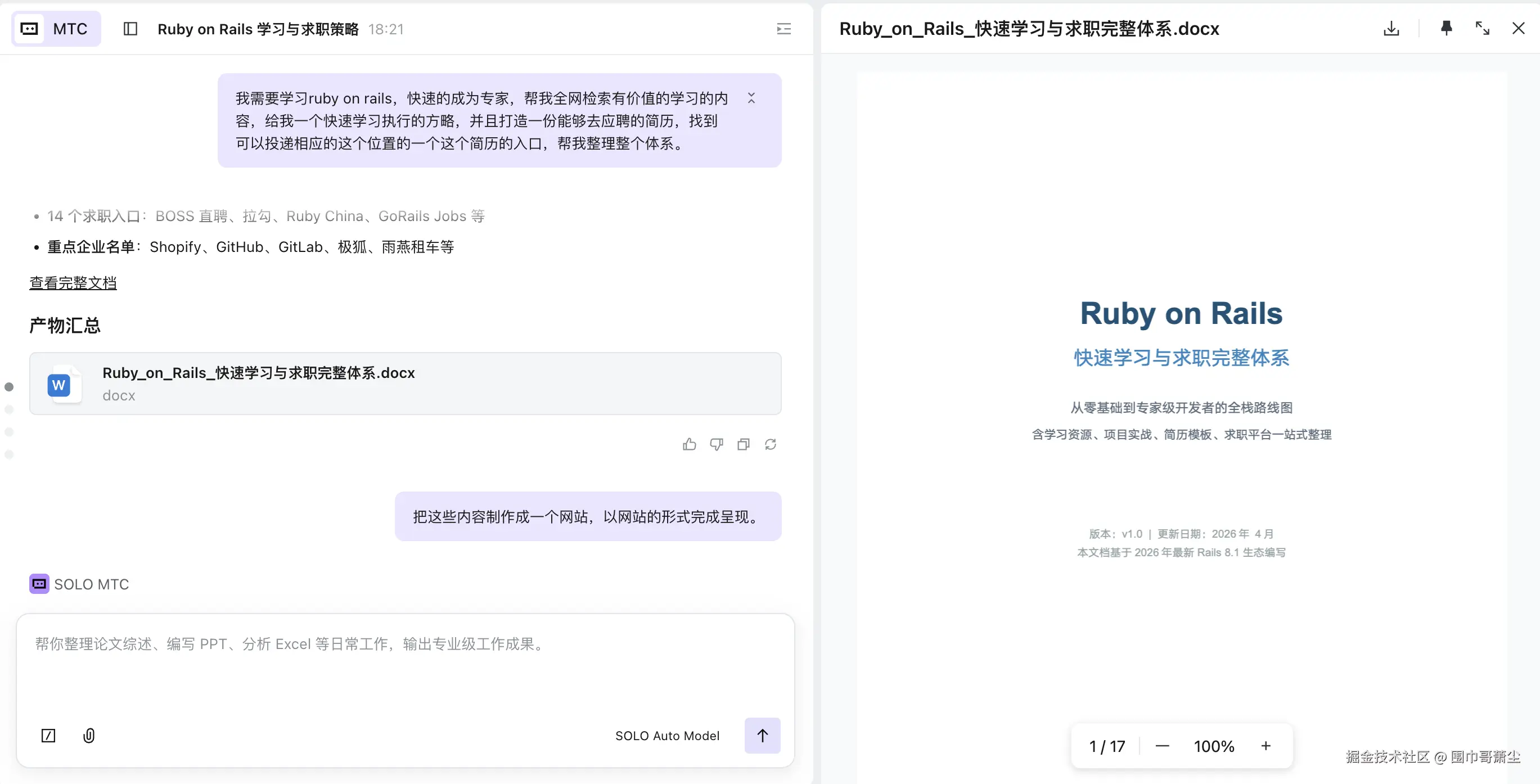Download the Ruby on Rails docx file

(x=1391, y=28)
